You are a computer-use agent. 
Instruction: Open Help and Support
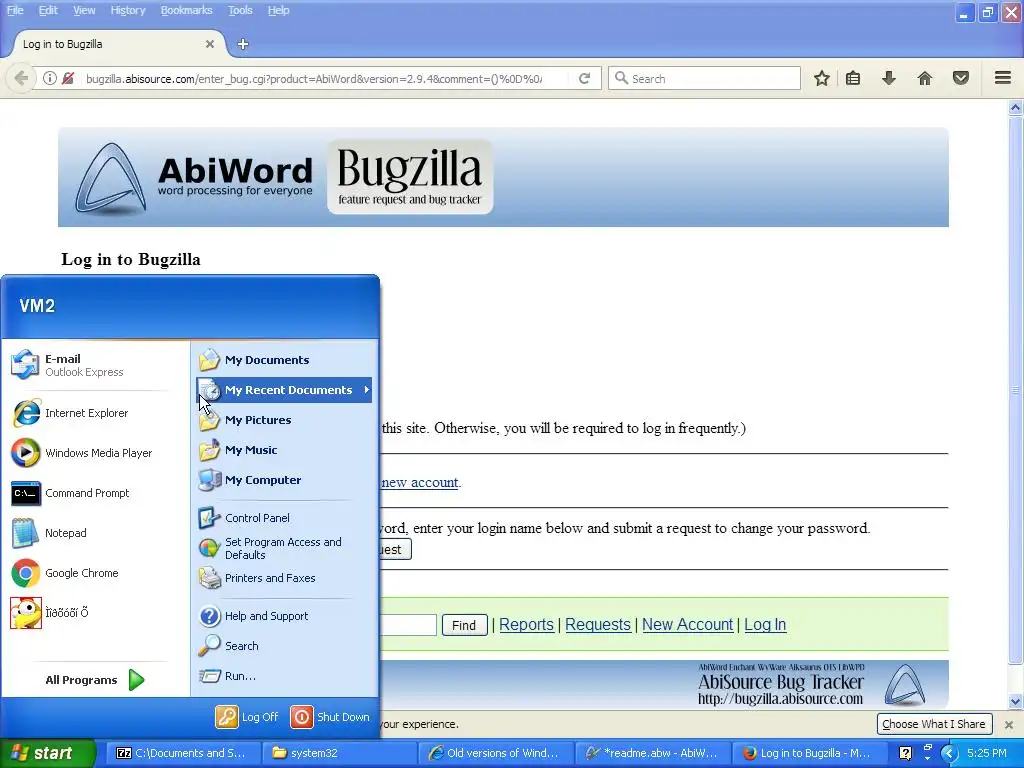(x=284, y=616)
